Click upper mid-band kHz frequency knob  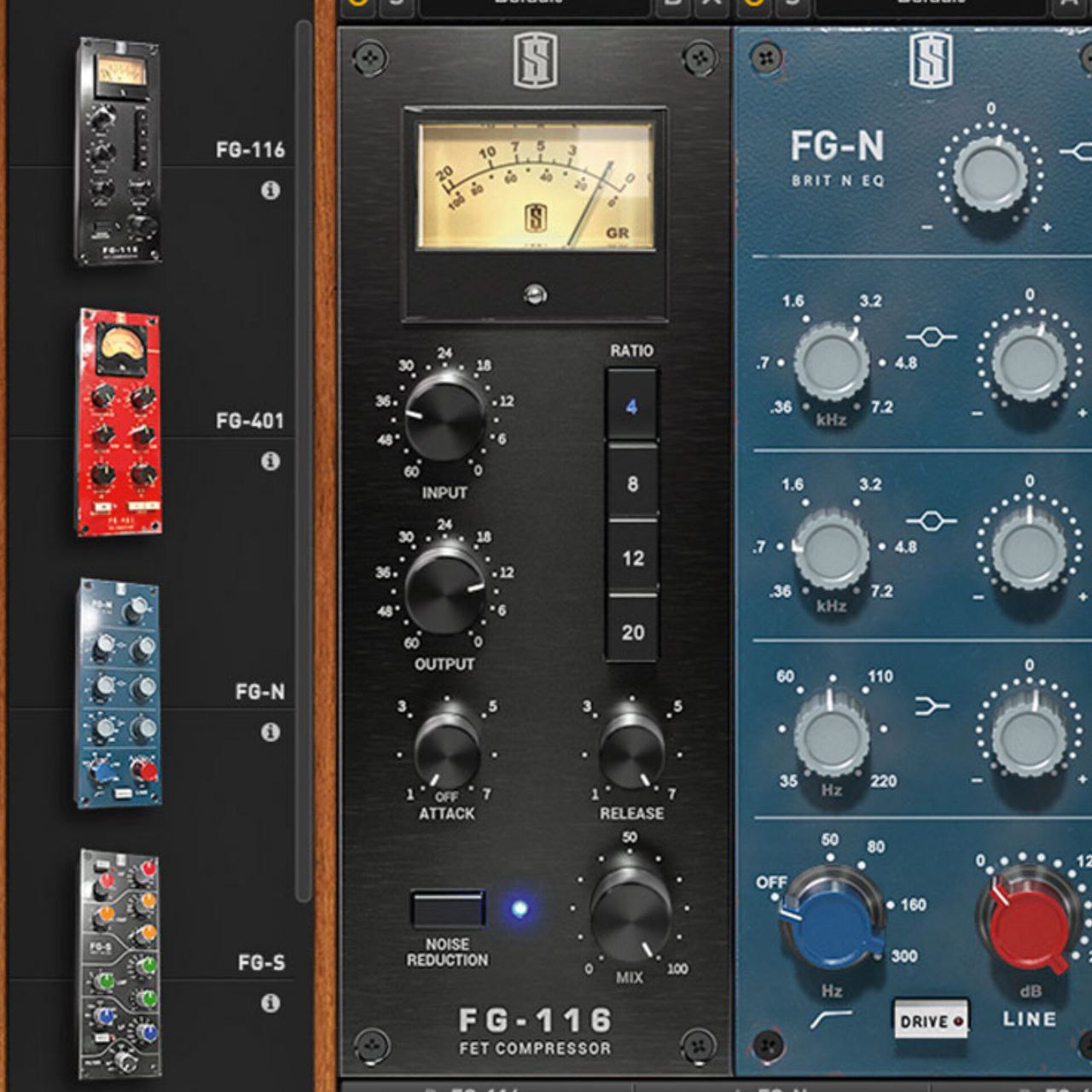click(x=832, y=363)
